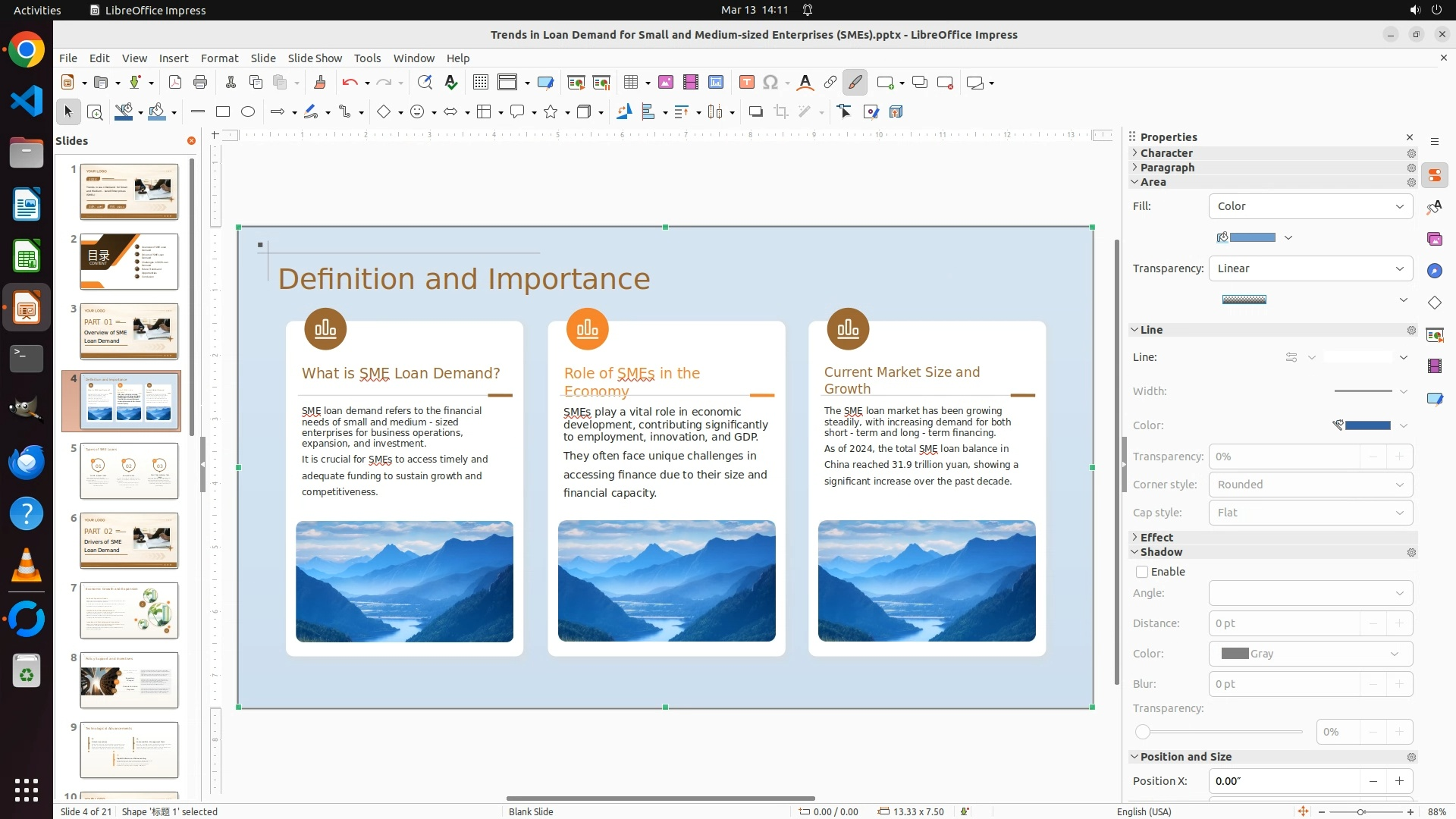Open the Fill type dropdown
Viewport: 1456px width, 819px height.
point(1310,206)
